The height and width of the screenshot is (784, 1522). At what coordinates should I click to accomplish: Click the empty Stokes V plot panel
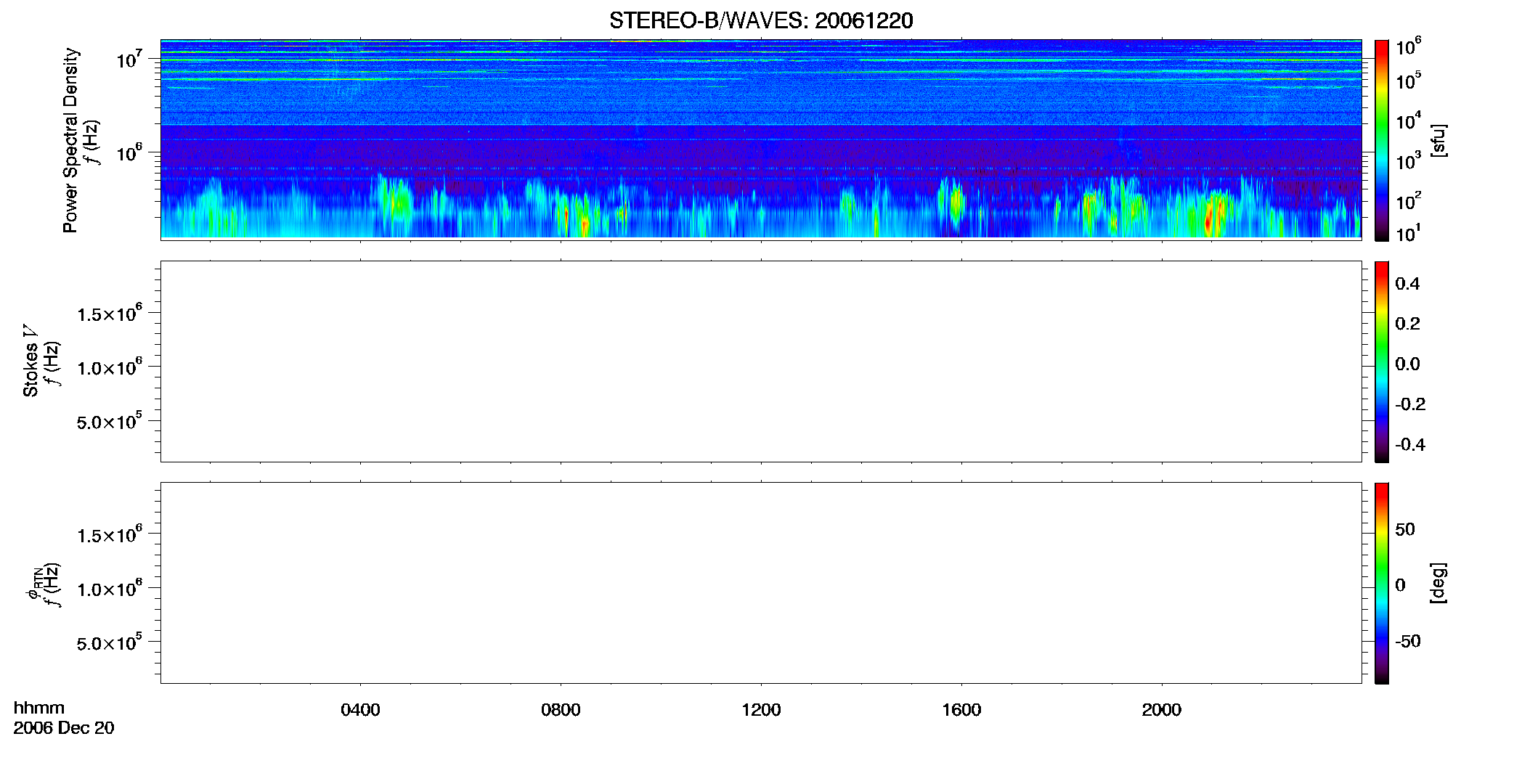(761, 362)
